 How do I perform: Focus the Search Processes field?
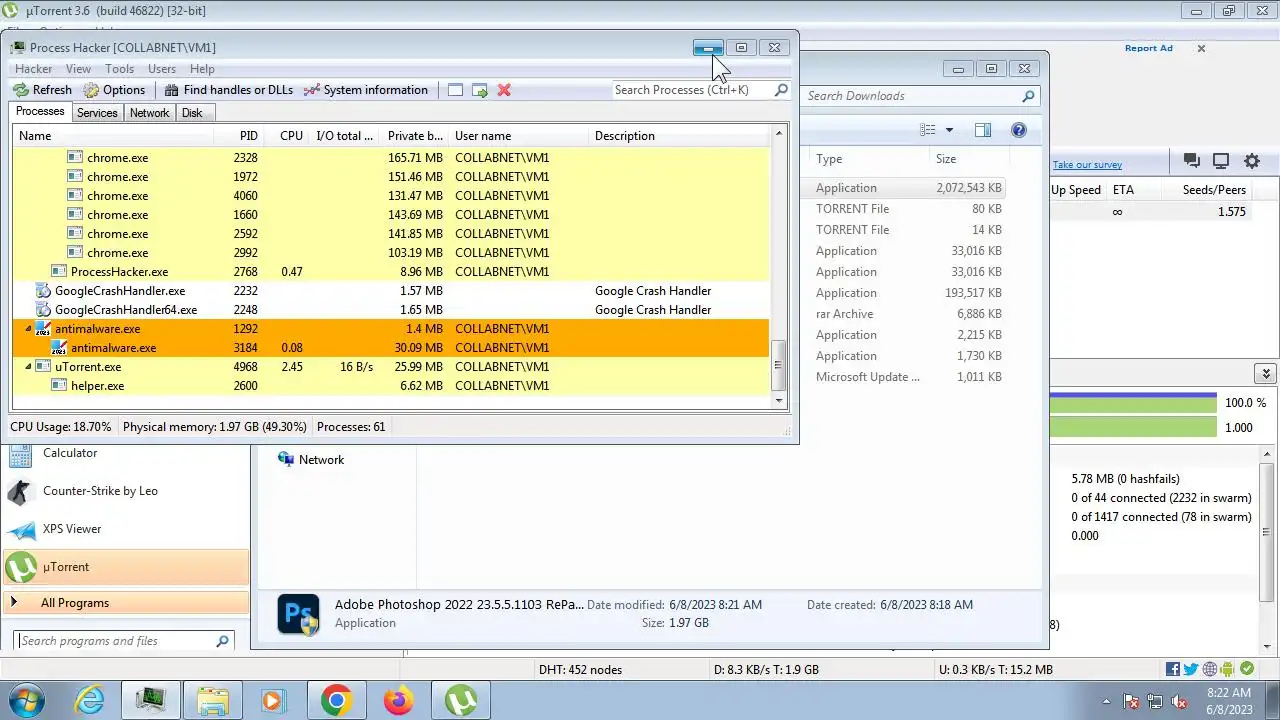click(x=692, y=90)
